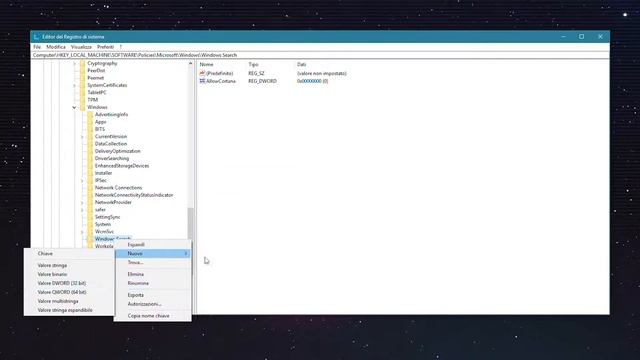Click the DWORD icon next to AllowCortana
The height and width of the screenshot is (360, 640).
202,81
